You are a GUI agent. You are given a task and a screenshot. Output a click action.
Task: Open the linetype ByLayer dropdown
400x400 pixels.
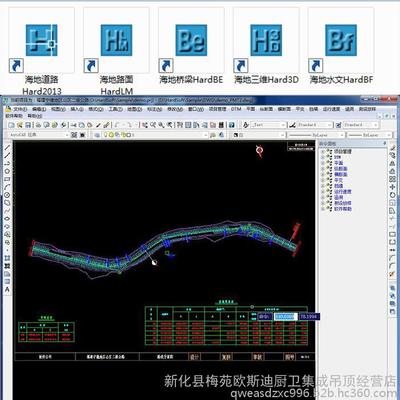pos(316,135)
